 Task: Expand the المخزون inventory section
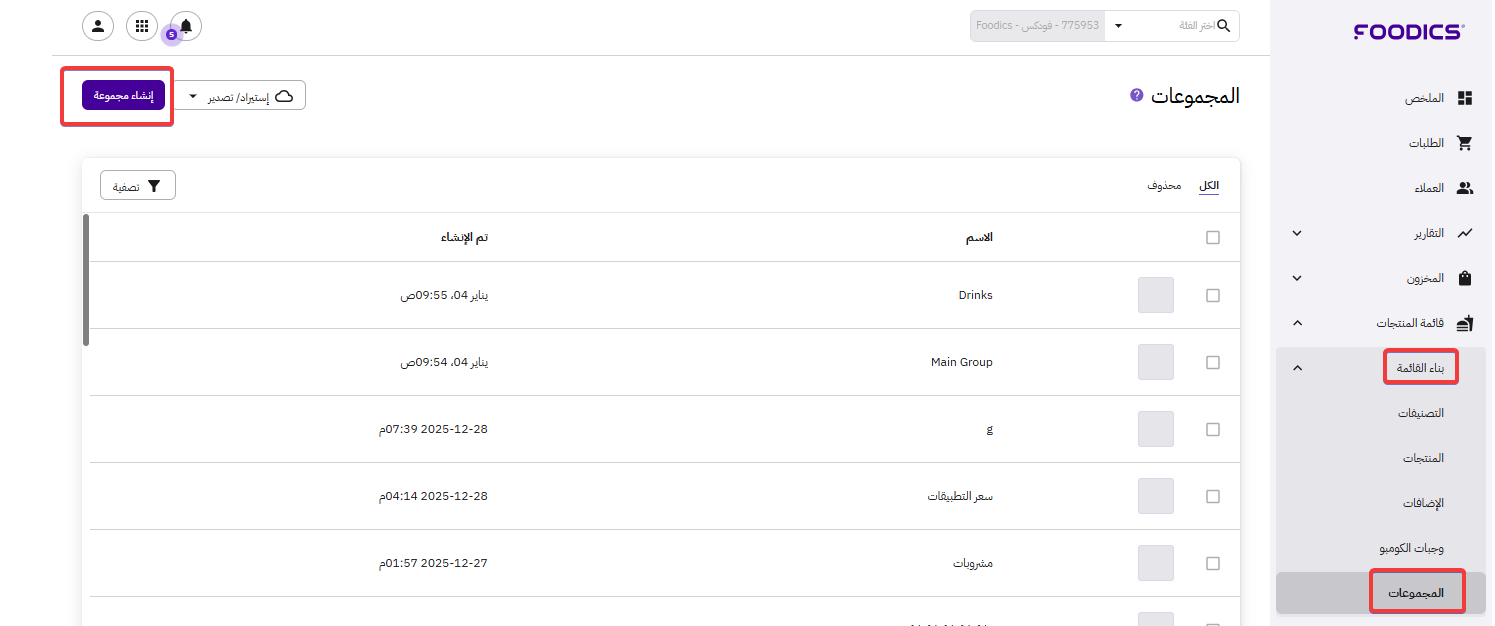coord(1297,278)
